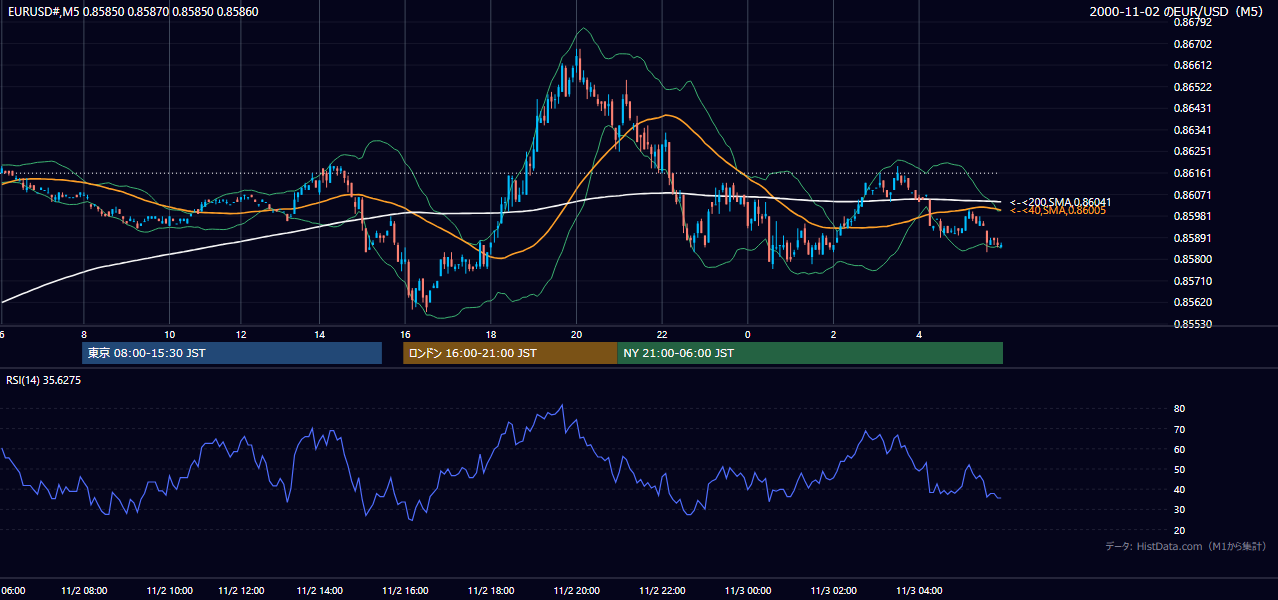Click price axis value 0.85981

(x=1192, y=216)
